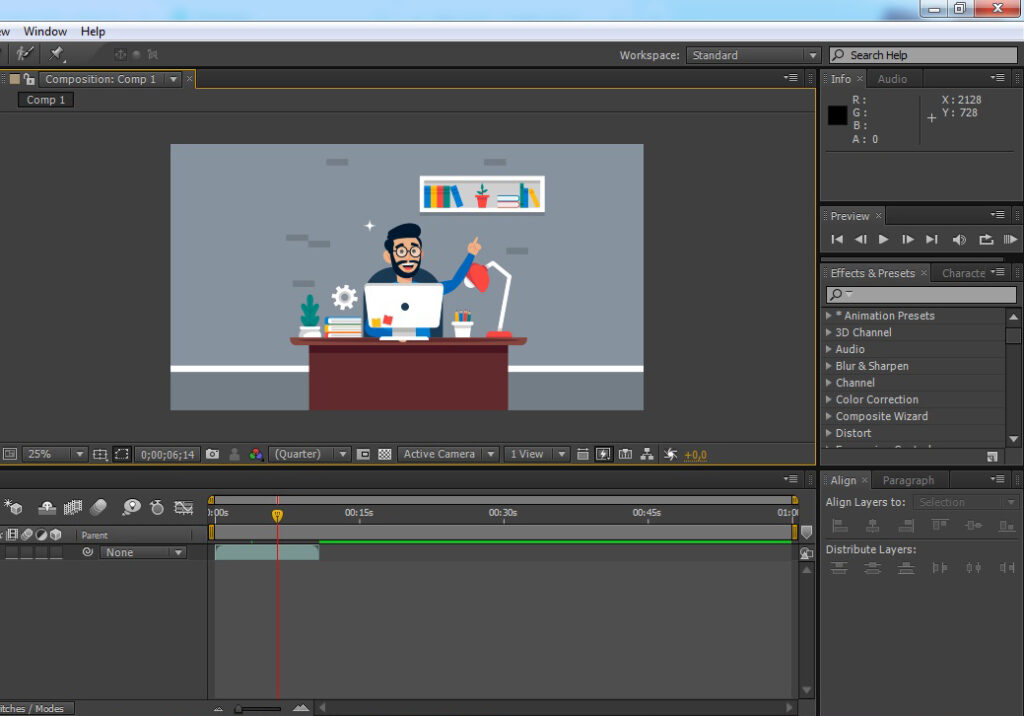Open the composition flowchart icon
This screenshot has width=1024, height=716.
pos(647,454)
